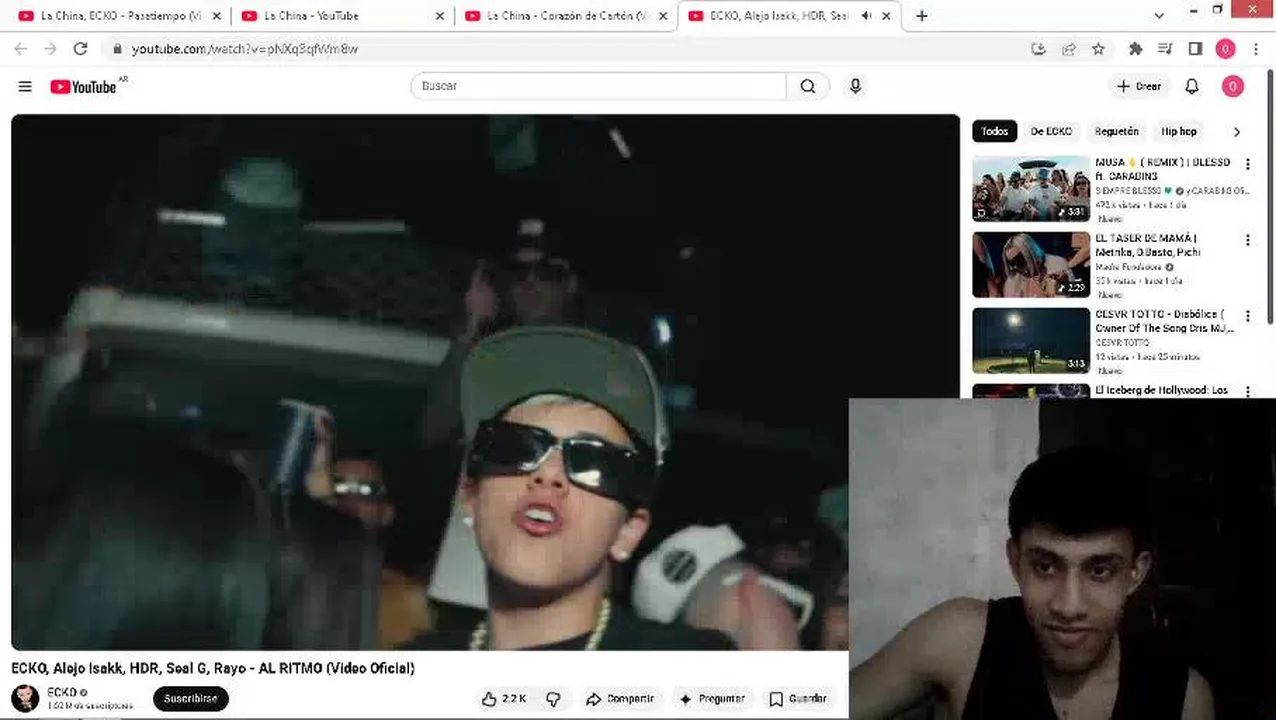View site information icon beside the URL

pos(117,48)
